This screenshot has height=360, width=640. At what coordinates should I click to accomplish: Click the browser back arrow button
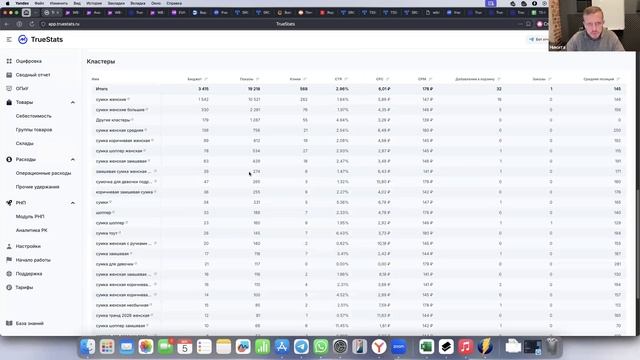7,24
